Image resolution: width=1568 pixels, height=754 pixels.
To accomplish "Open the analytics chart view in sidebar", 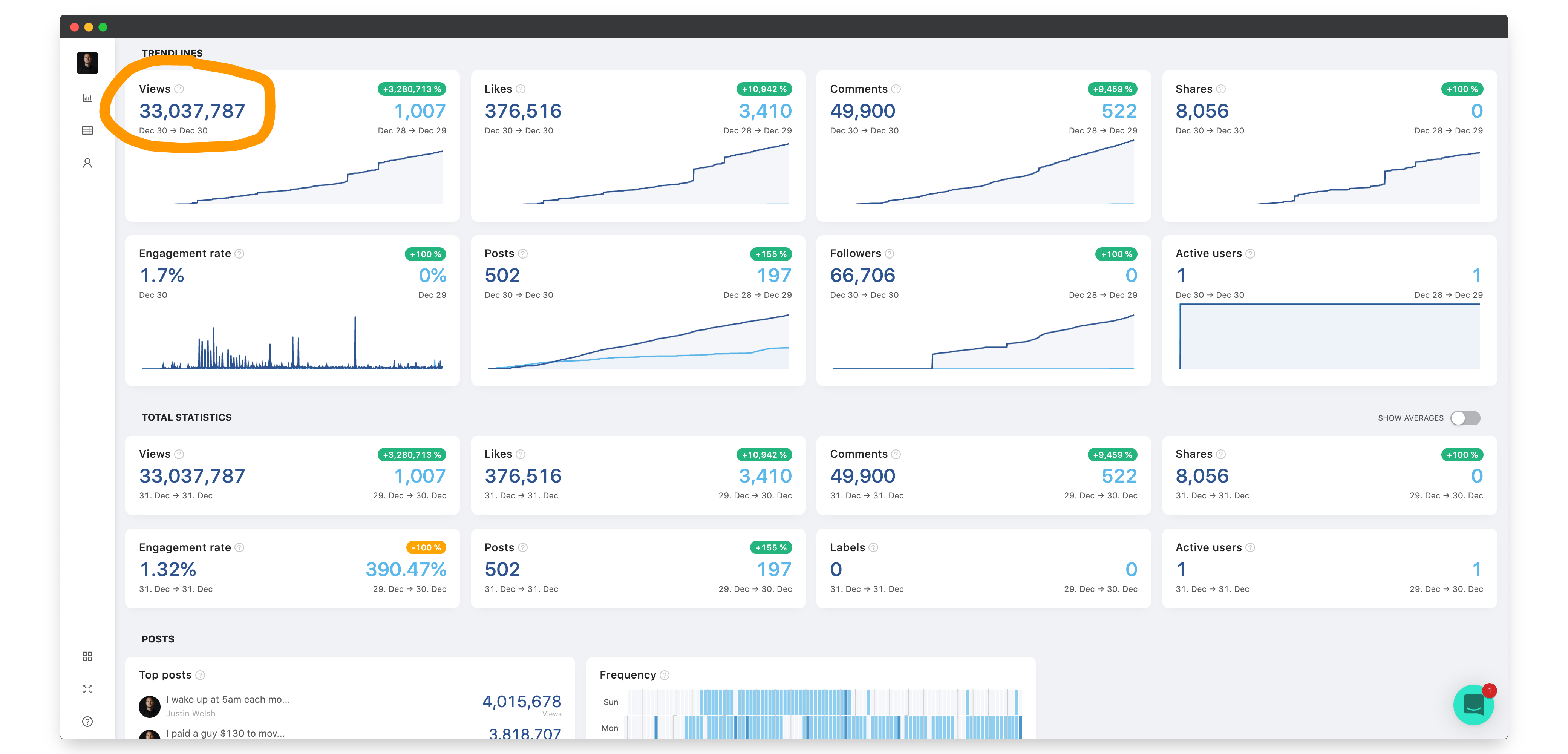I will pos(87,97).
